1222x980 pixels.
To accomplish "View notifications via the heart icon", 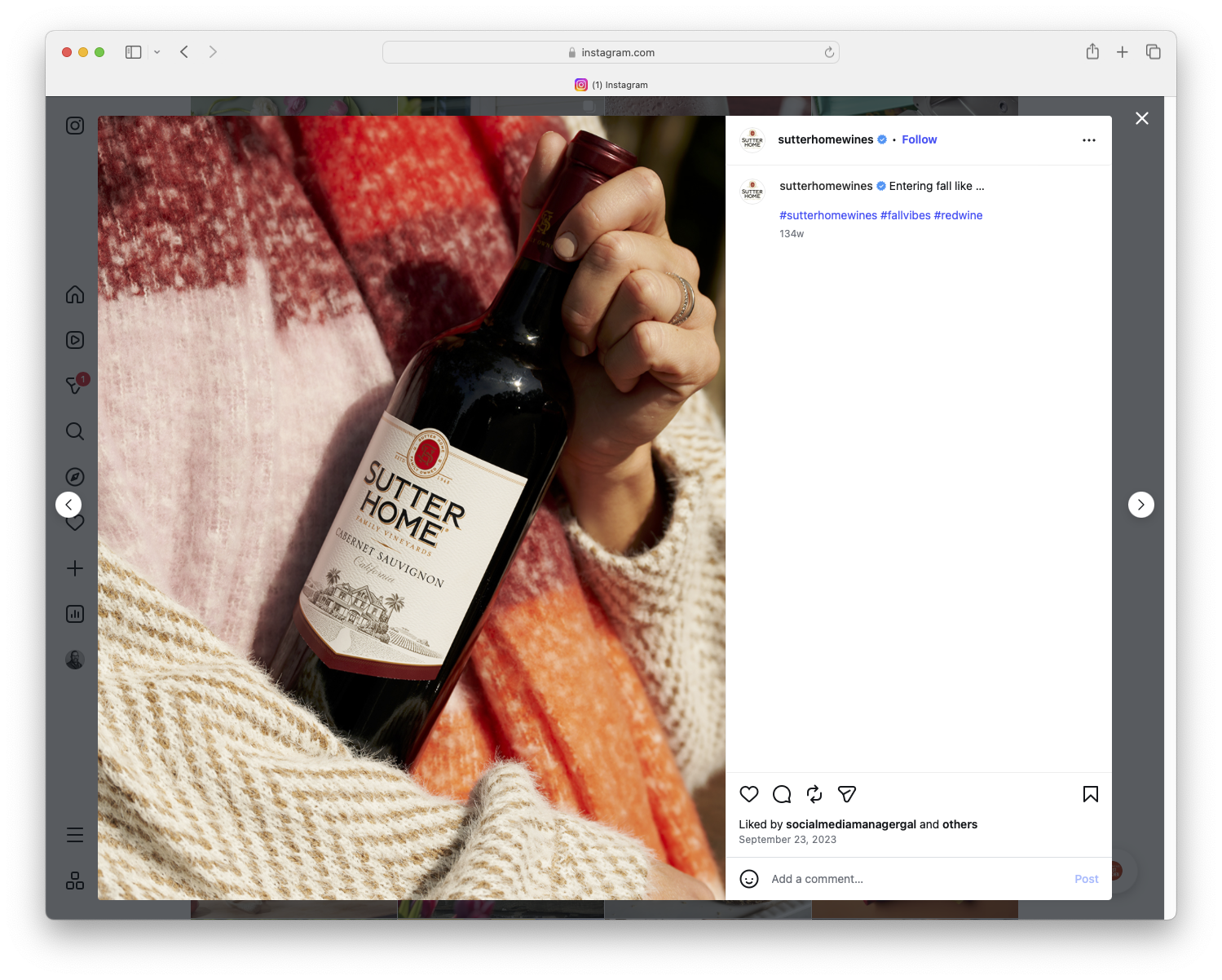I will [x=74, y=523].
